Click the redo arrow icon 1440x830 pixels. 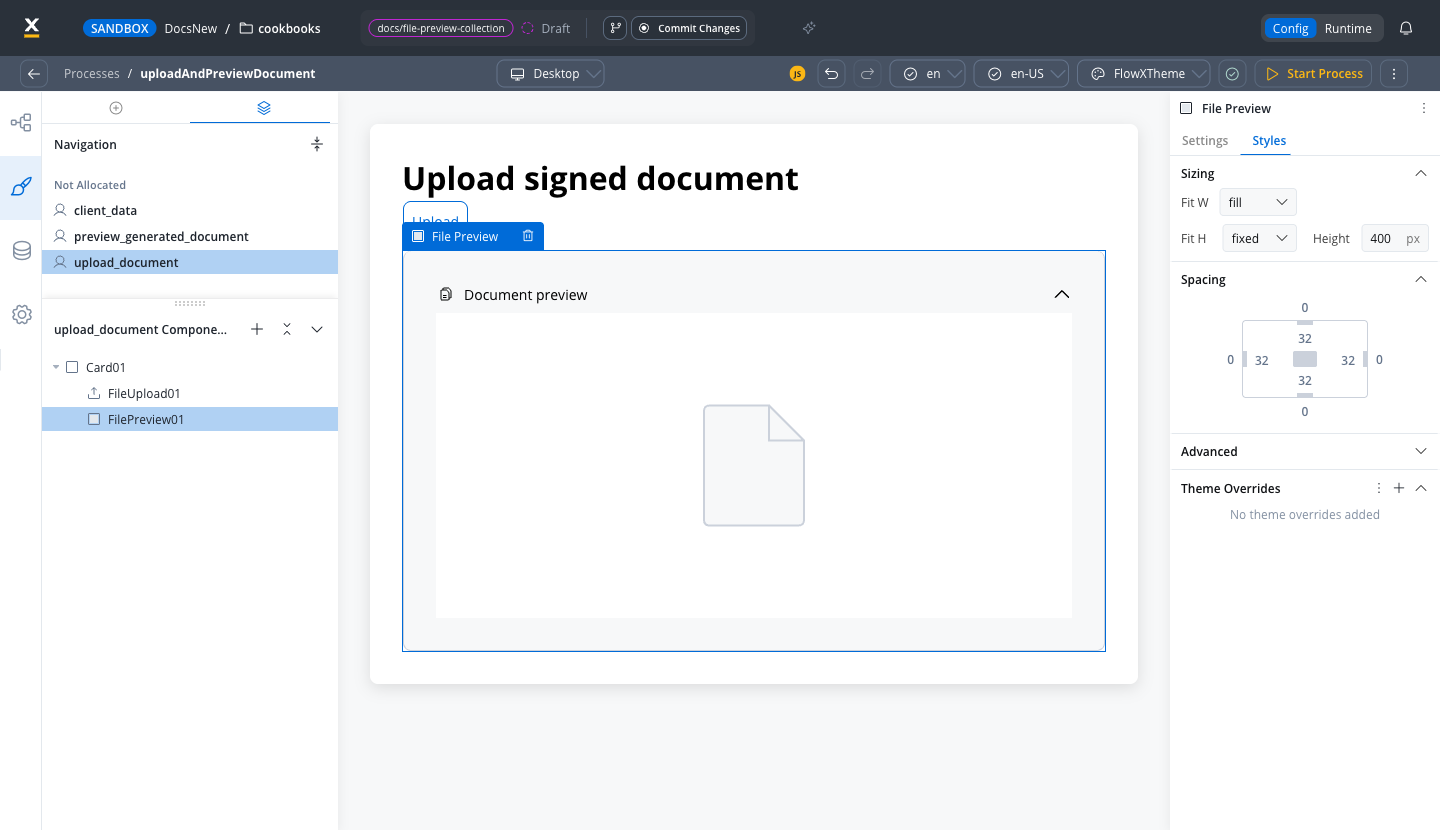tap(867, 73)
